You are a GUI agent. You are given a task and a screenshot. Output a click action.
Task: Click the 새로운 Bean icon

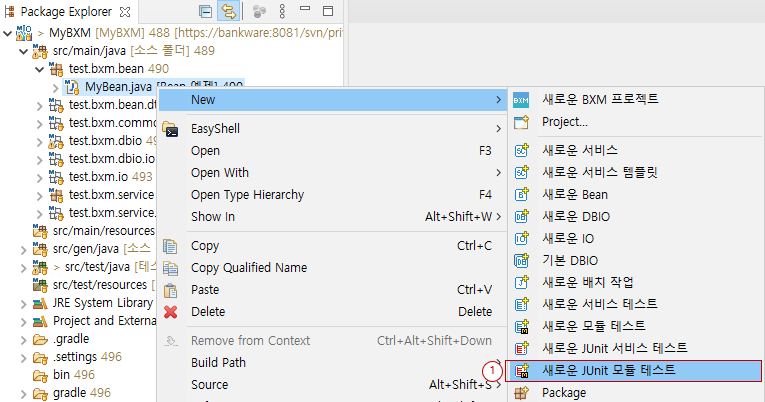(x=521, y=194)
